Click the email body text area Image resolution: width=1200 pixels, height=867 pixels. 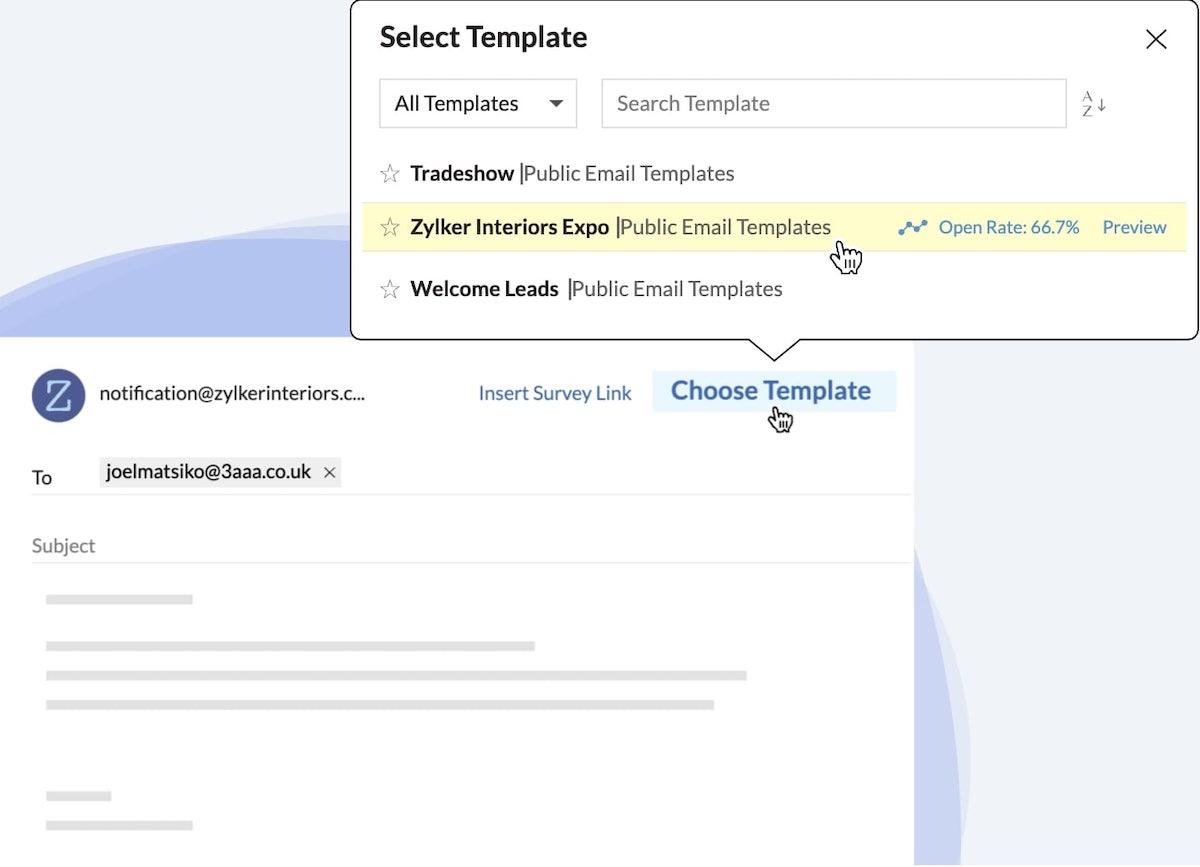click(x=470, y=720)
